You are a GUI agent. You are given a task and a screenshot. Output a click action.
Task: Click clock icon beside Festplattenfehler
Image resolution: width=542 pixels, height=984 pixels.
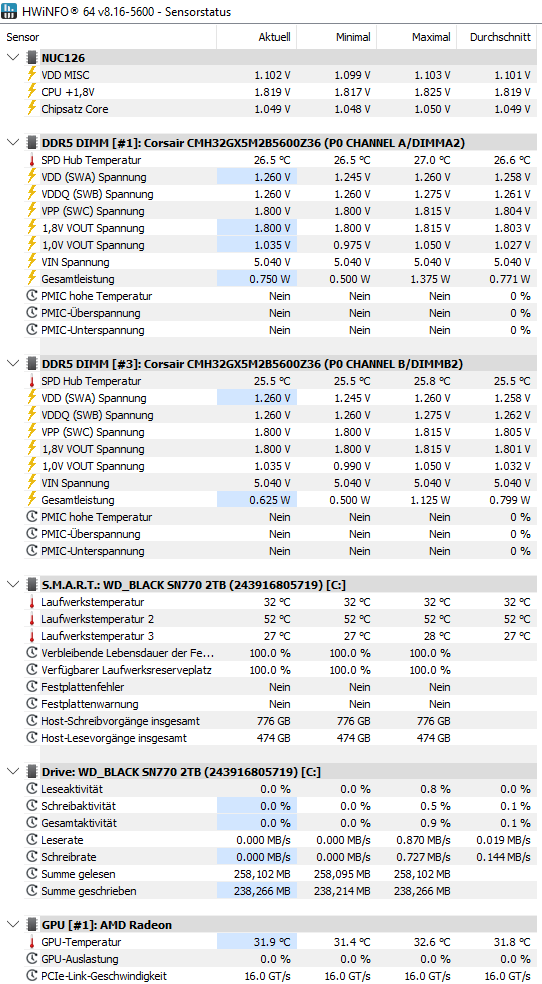click(31, 687)
